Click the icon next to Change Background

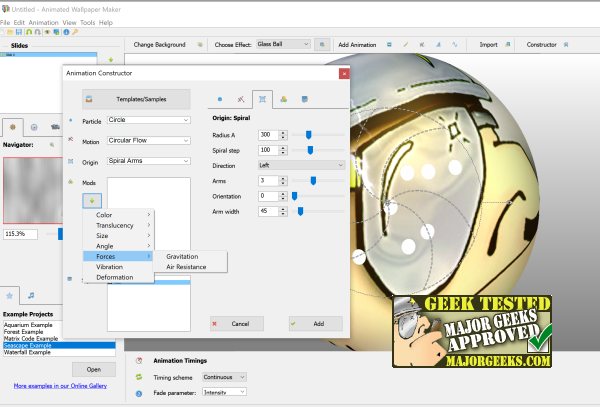pos(199,44)
